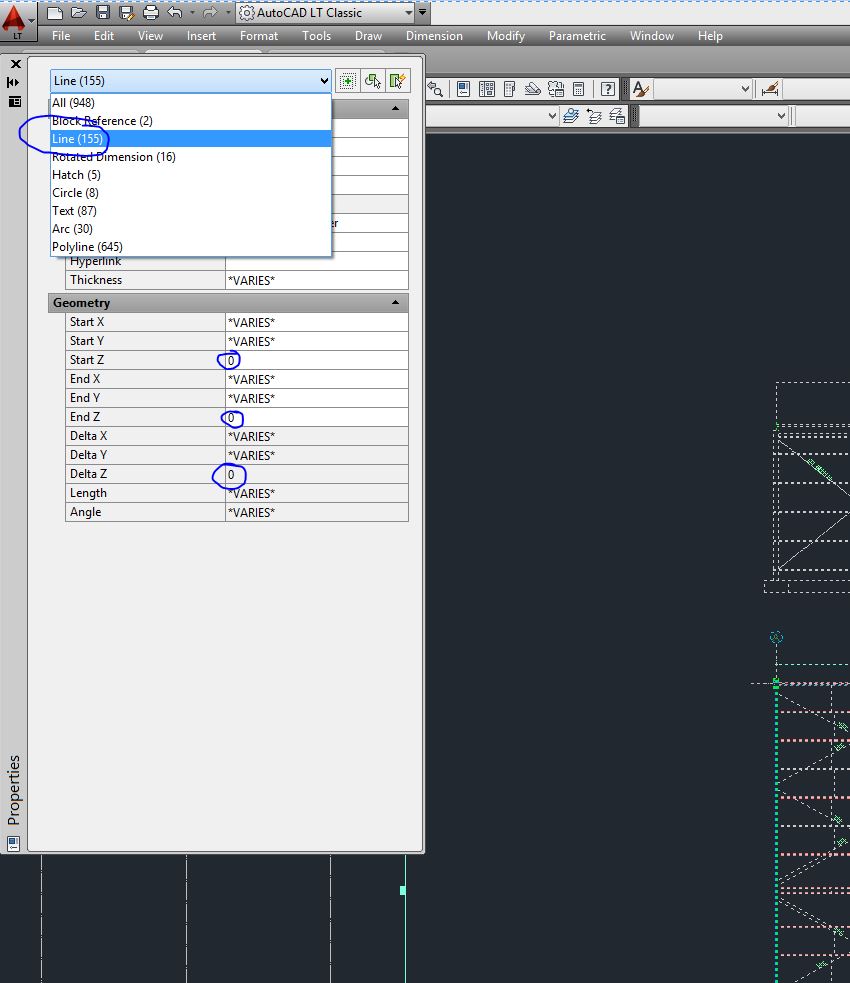Click the Help question mark icon
The width and height of the screenshot is (850, 983).
(x=607, y=89)
